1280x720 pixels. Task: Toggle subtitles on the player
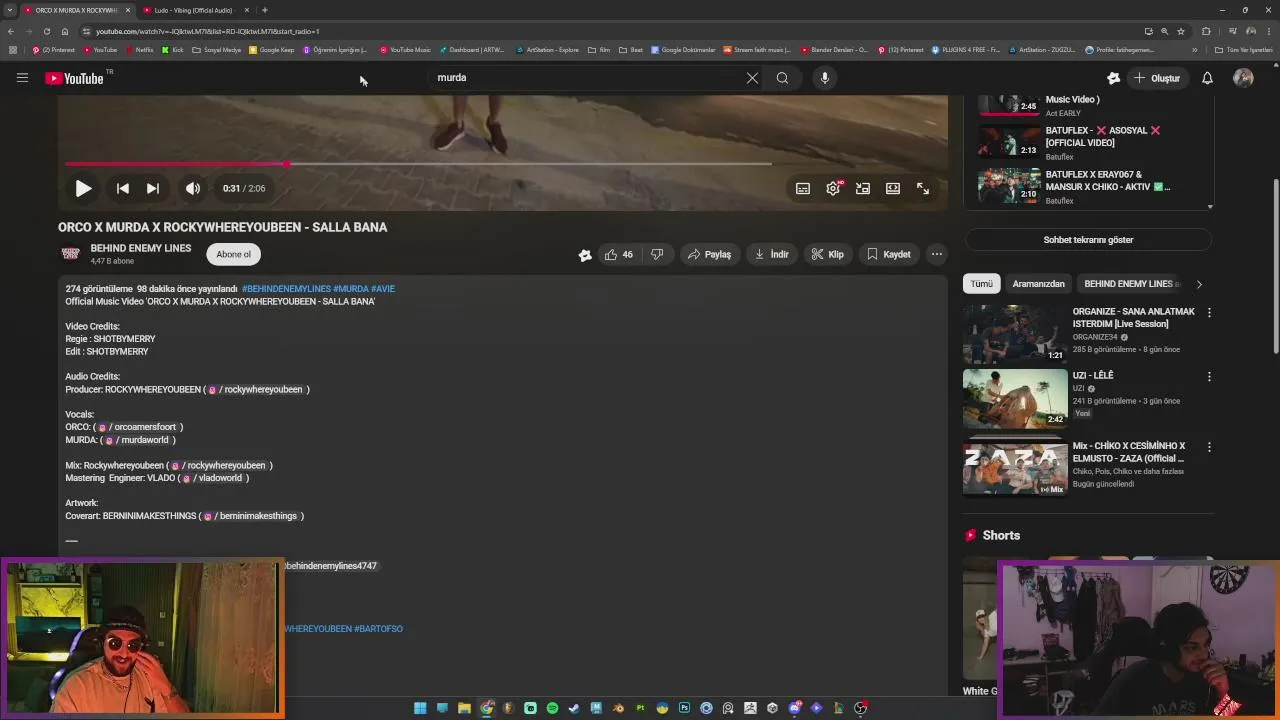803,188
